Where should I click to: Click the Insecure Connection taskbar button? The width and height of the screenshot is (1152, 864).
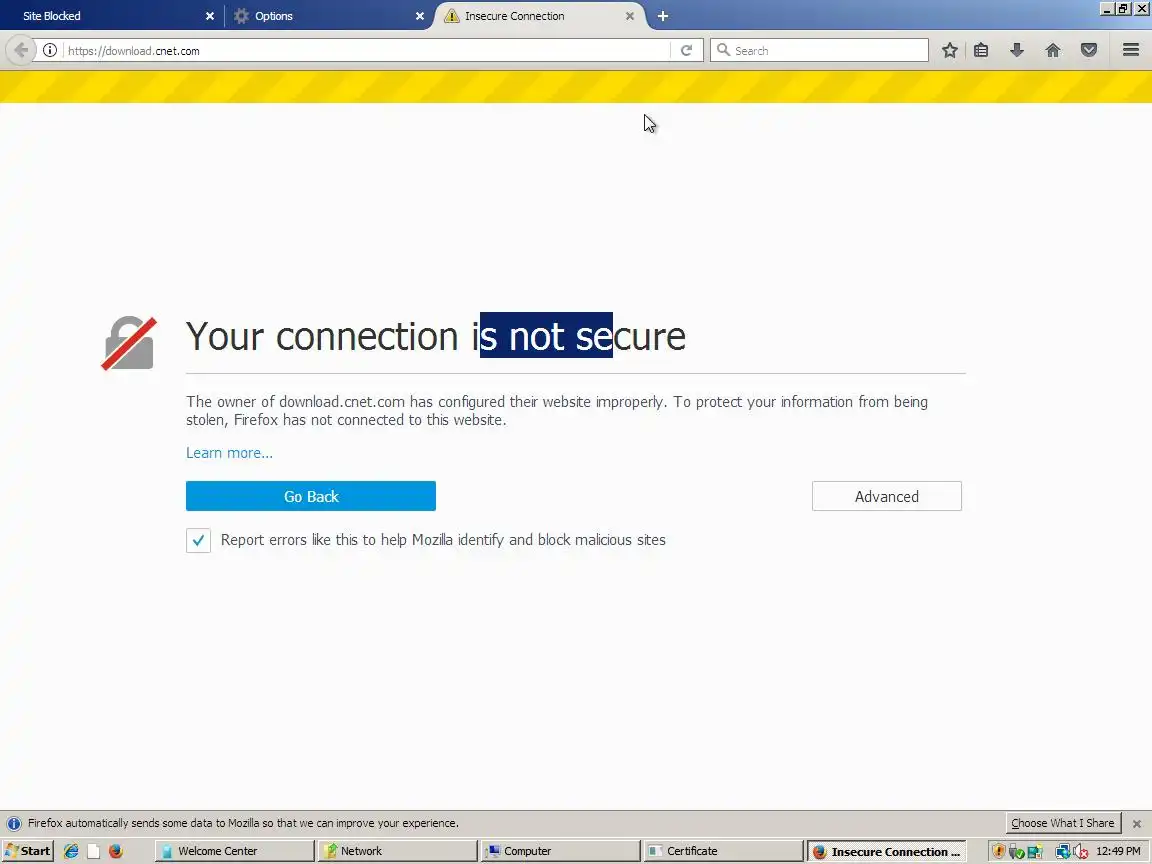(x=887, y=851)
